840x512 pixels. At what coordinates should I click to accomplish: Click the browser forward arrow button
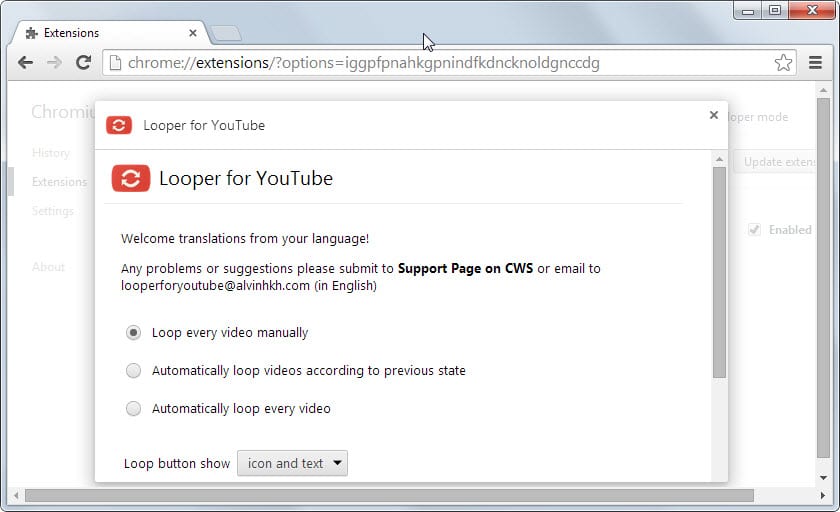[x=54, y=63]
